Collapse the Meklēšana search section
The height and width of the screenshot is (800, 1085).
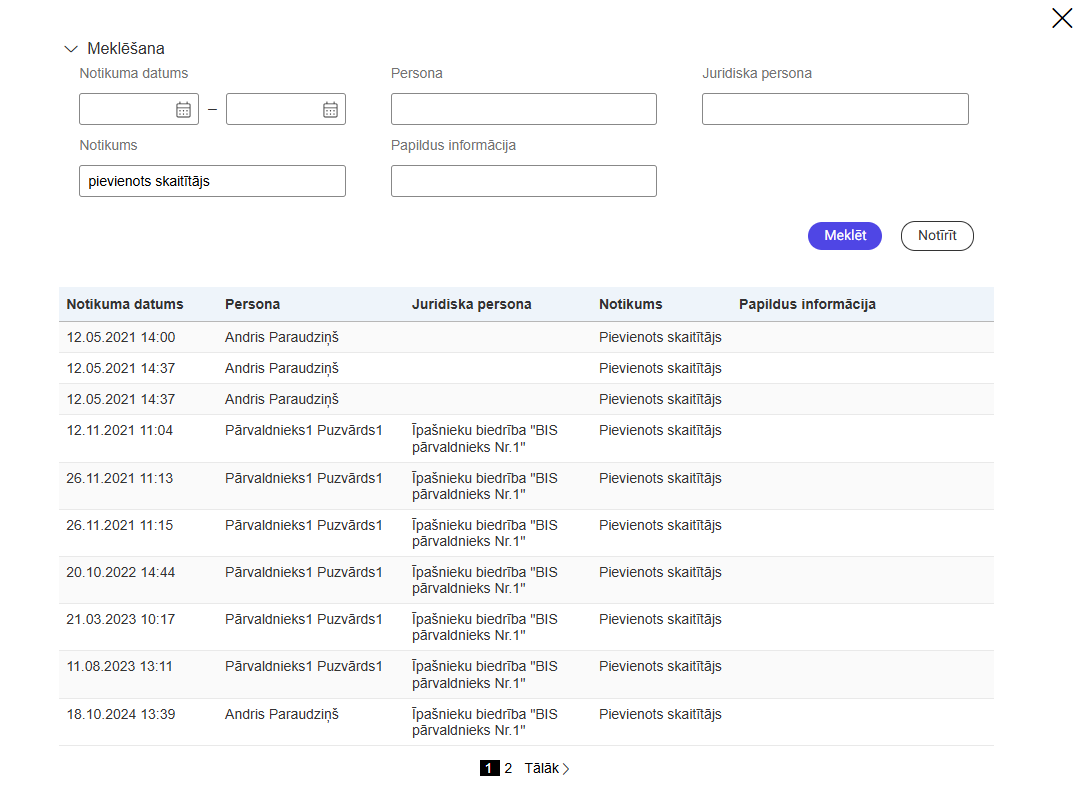tap(70, 48)
